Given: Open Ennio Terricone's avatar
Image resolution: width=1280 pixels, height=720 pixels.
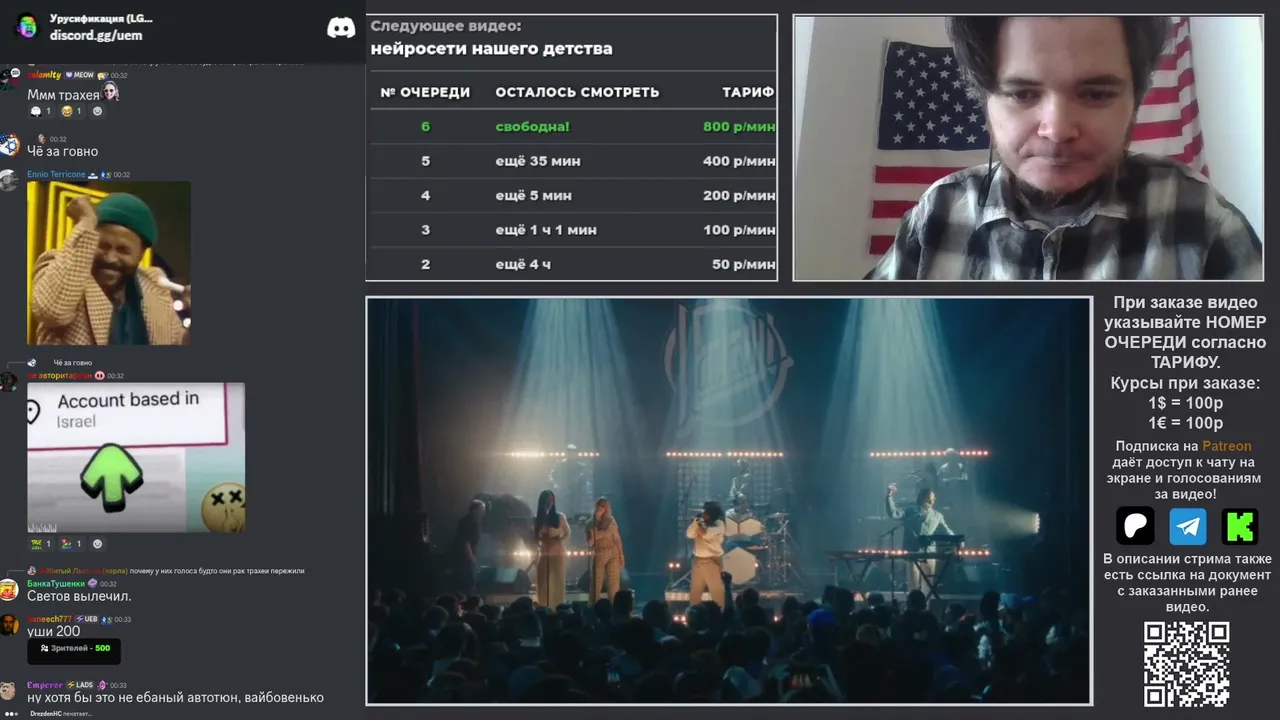Looking at the screenshot, I should point(9,180).
